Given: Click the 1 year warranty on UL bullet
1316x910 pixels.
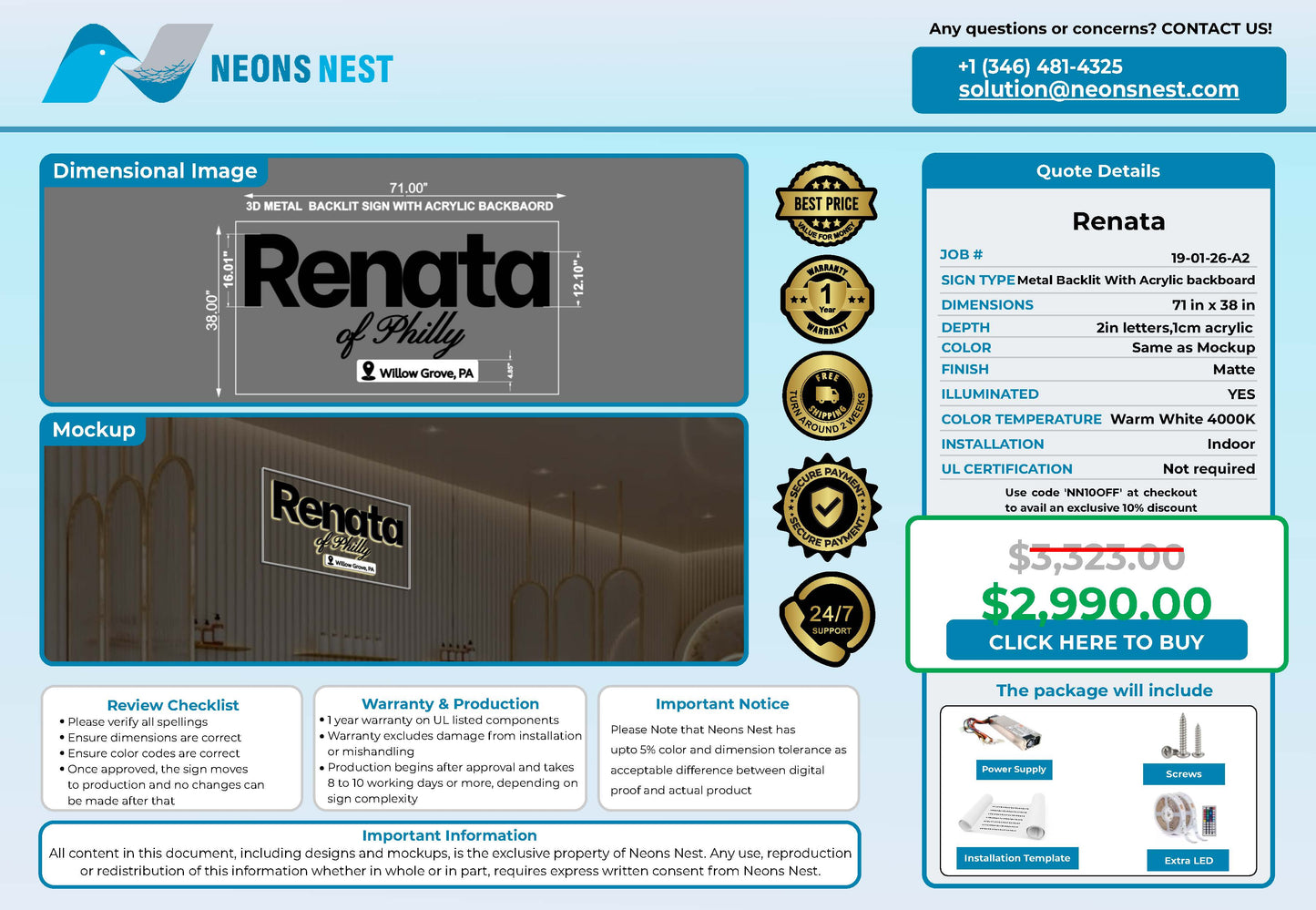Looking at the screenshot, I should coord(443,720).
